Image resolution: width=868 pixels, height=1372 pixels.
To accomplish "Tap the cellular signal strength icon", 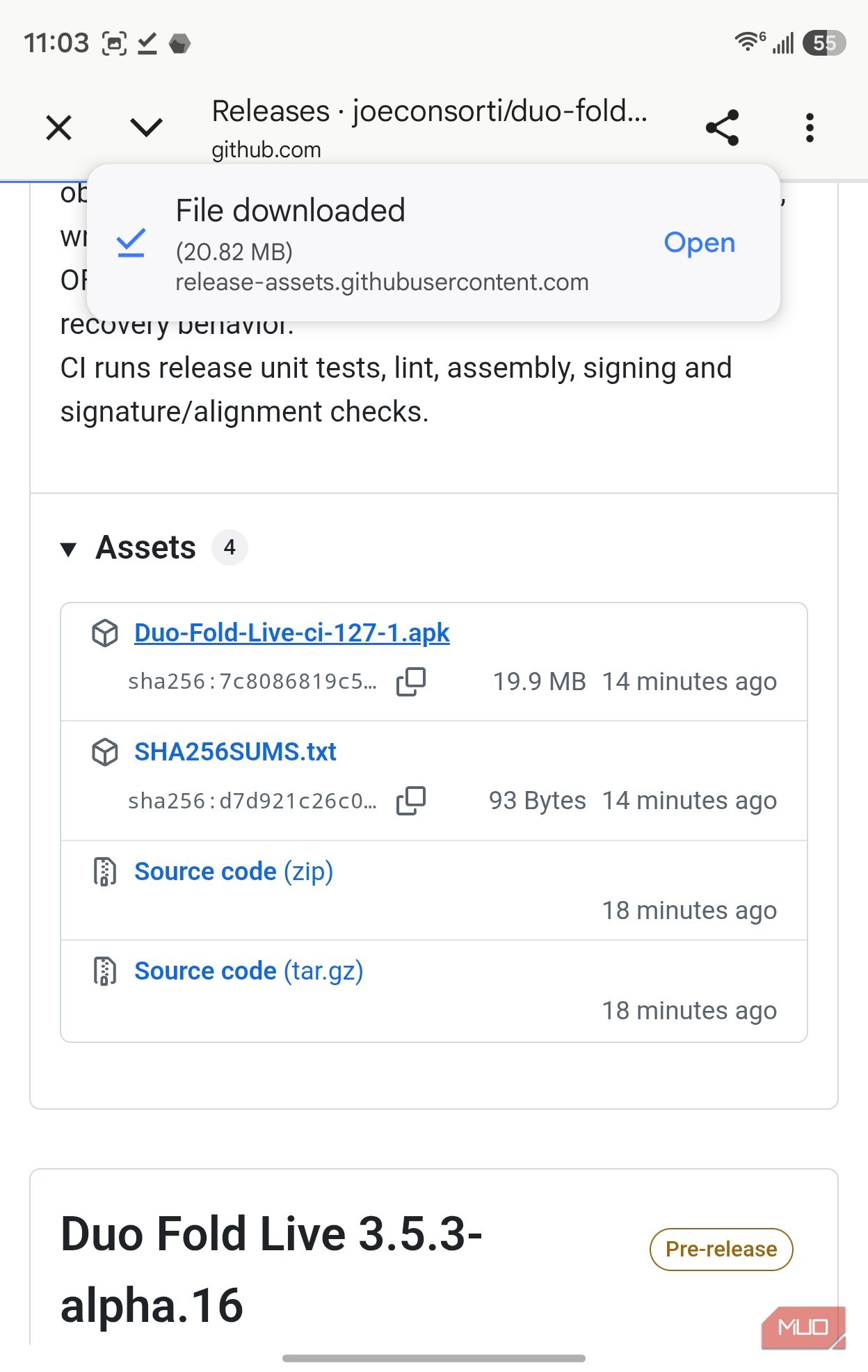I will 783,43.
